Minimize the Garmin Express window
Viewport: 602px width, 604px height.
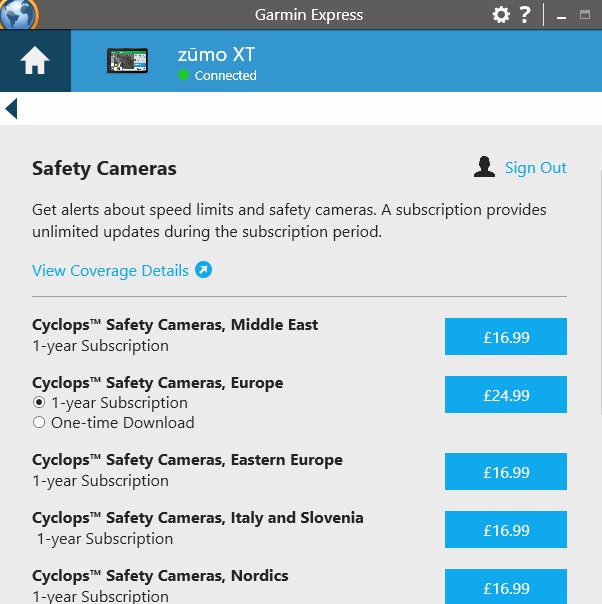562,17
